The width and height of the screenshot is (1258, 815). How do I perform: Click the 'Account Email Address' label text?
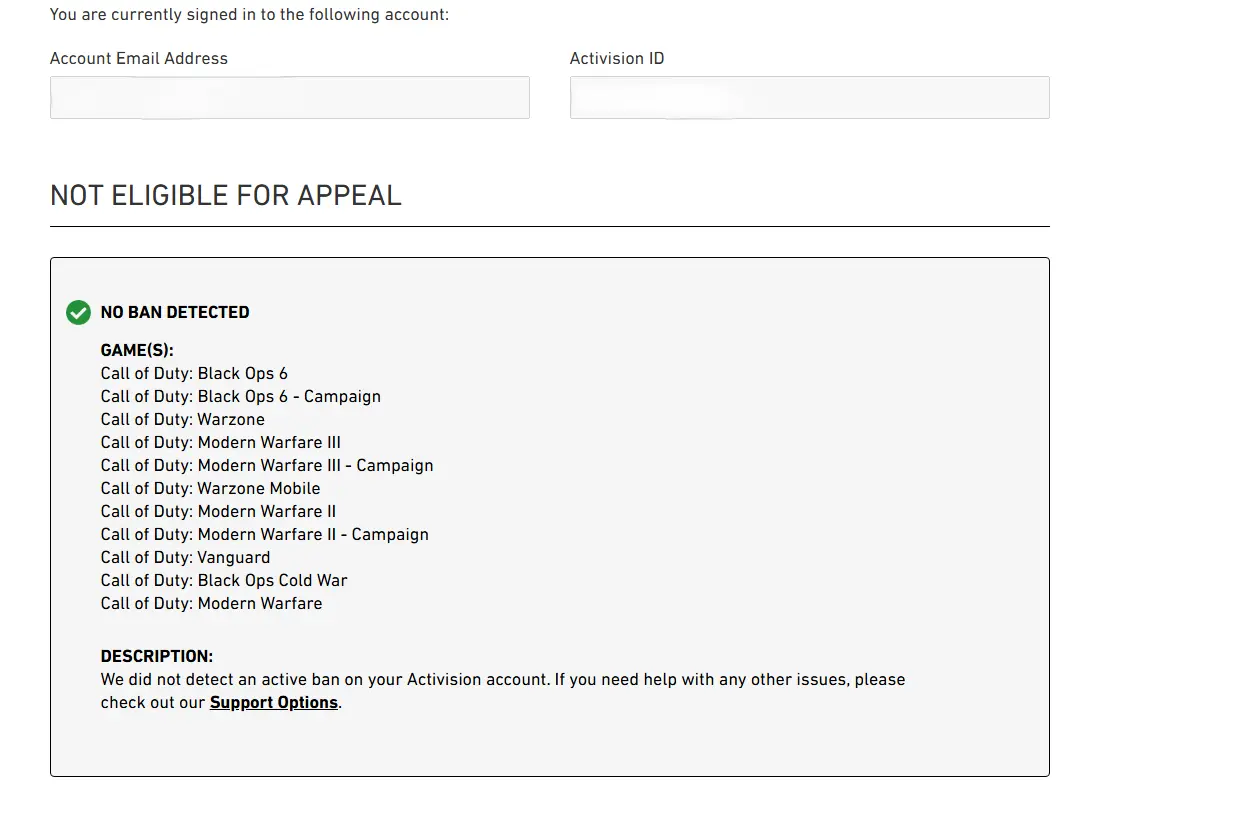tap(139, 59)
